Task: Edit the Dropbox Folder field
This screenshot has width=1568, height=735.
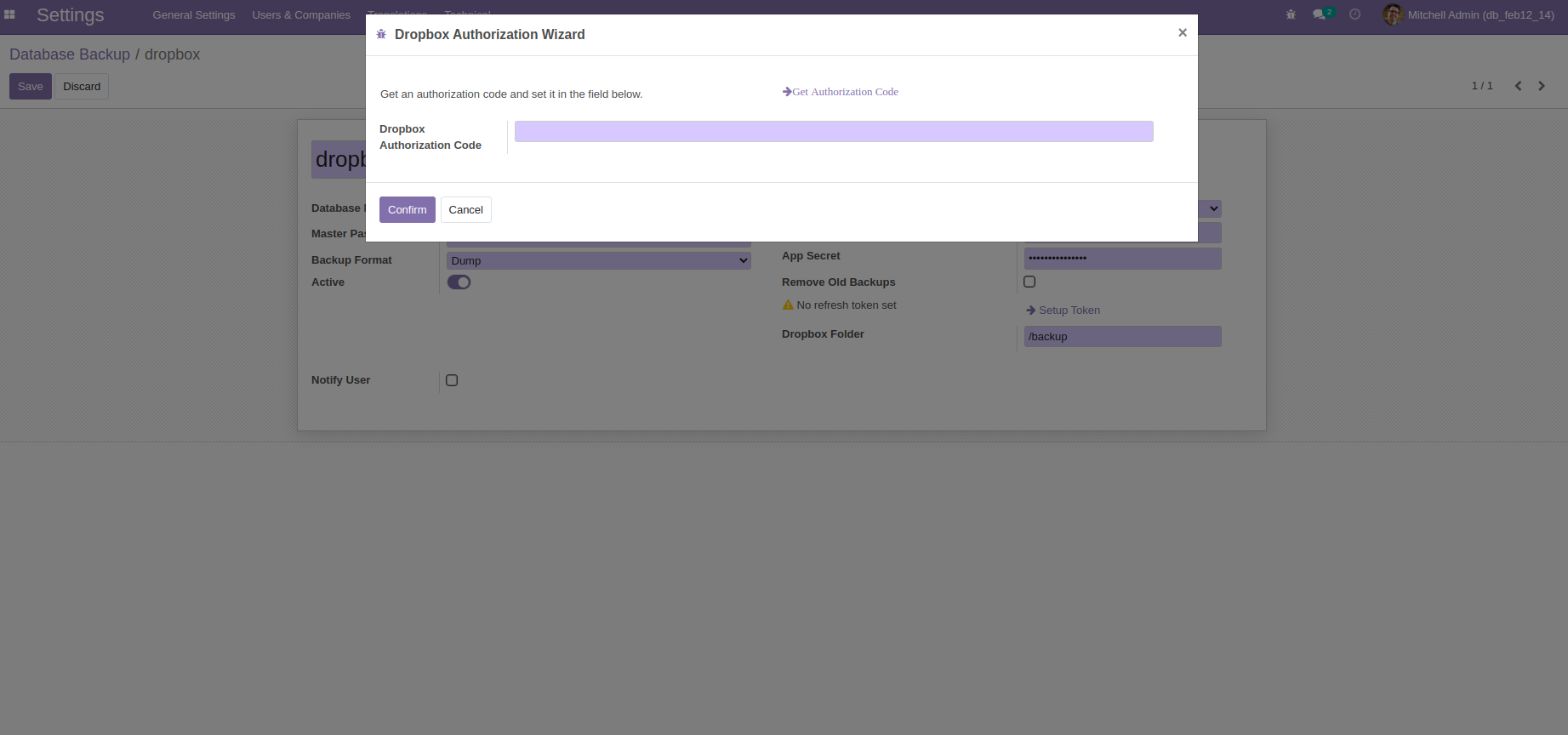Action: (x=1123, y=337)
